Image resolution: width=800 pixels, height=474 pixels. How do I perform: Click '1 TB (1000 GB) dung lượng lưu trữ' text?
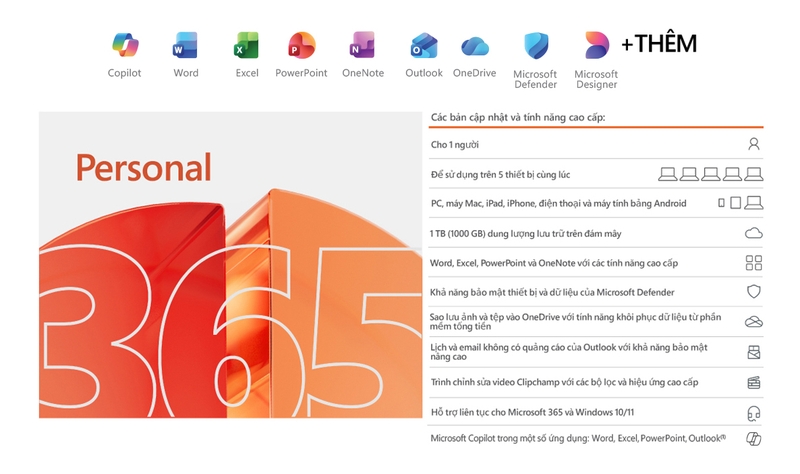coord(526,234)
